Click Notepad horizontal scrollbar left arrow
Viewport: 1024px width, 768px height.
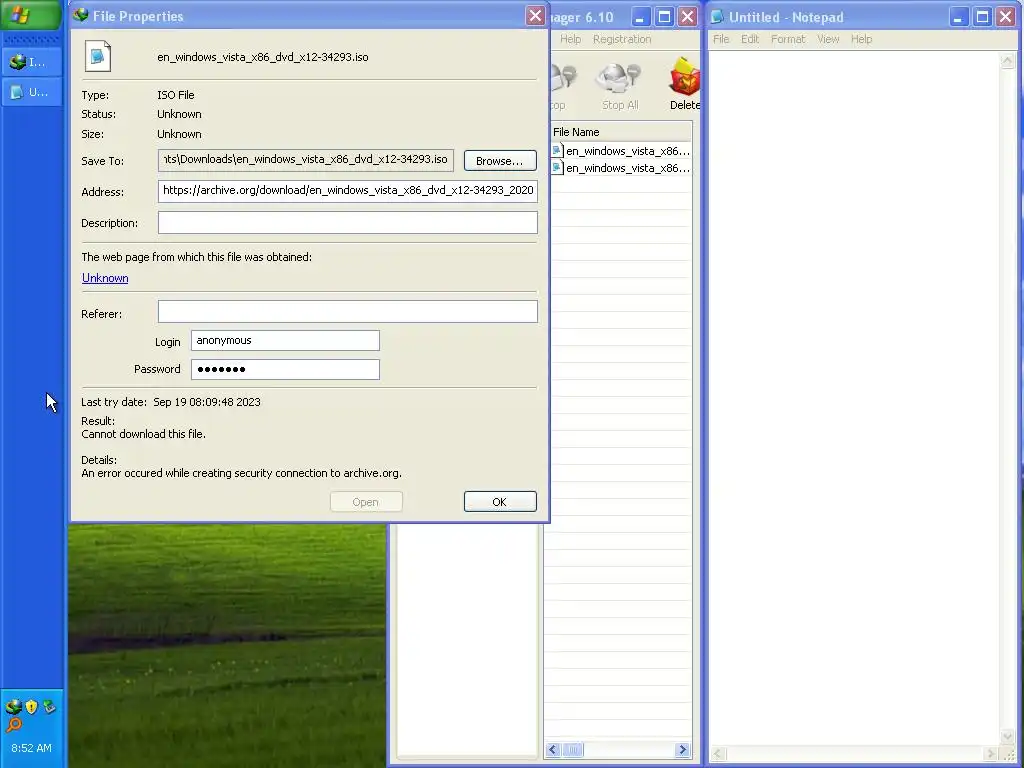(x=718, y=754)
